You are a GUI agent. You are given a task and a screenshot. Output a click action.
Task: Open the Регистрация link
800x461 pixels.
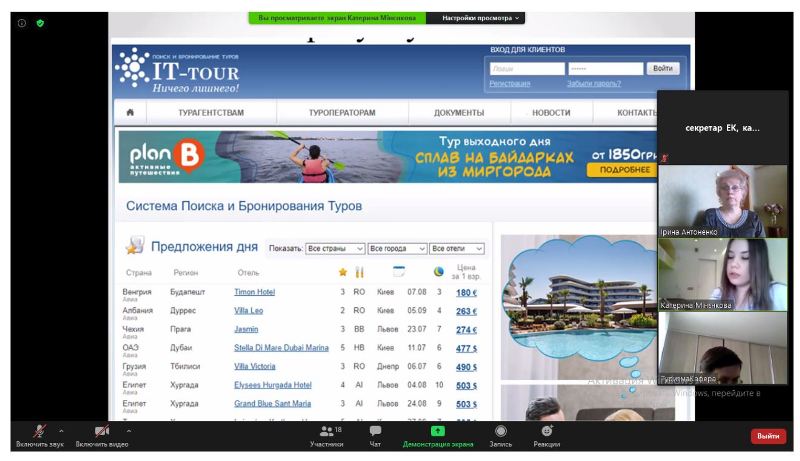(x=509, y=83)
